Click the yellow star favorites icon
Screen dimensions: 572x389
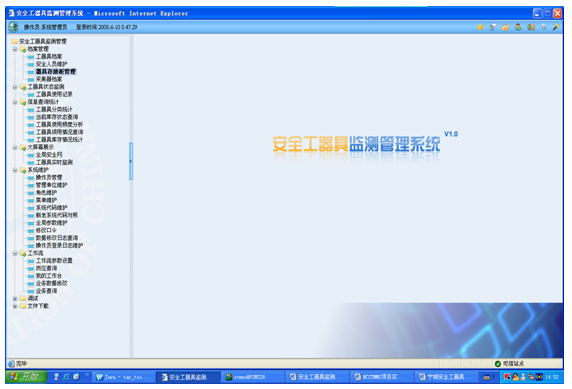tap(480, 27)
